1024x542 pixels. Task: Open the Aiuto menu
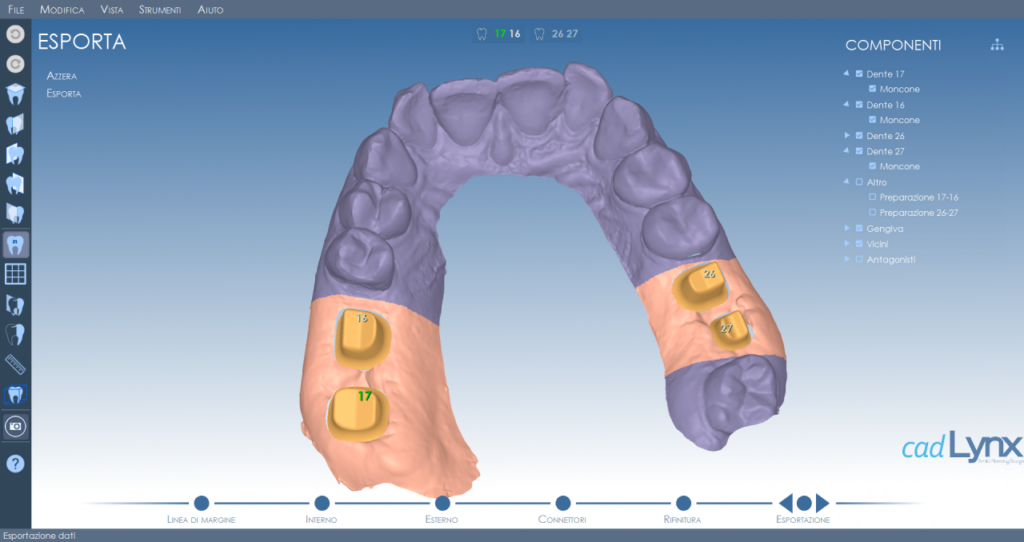(x=210, y=10)
